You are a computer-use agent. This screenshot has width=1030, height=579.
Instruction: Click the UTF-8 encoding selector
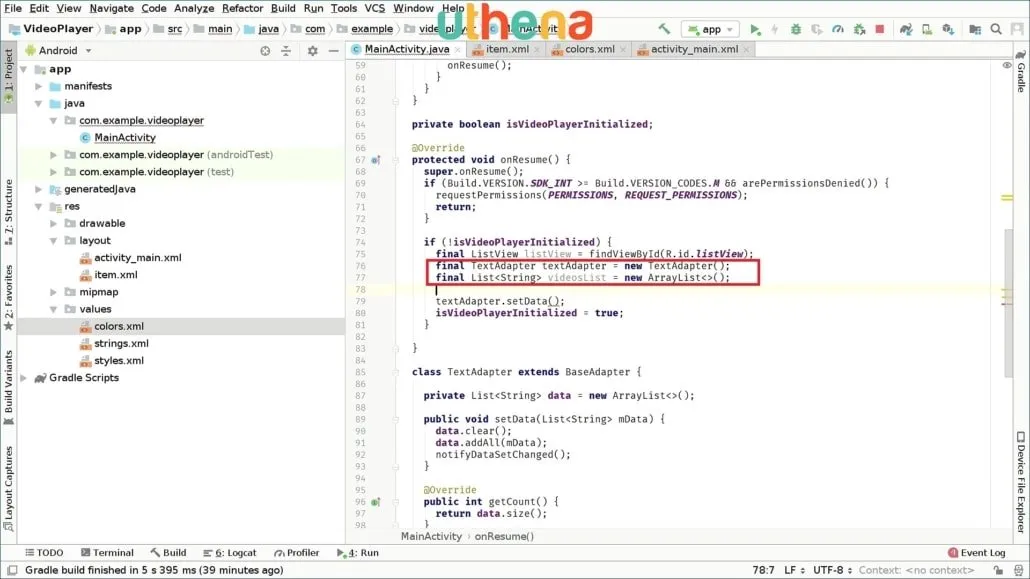click(832, 570)
